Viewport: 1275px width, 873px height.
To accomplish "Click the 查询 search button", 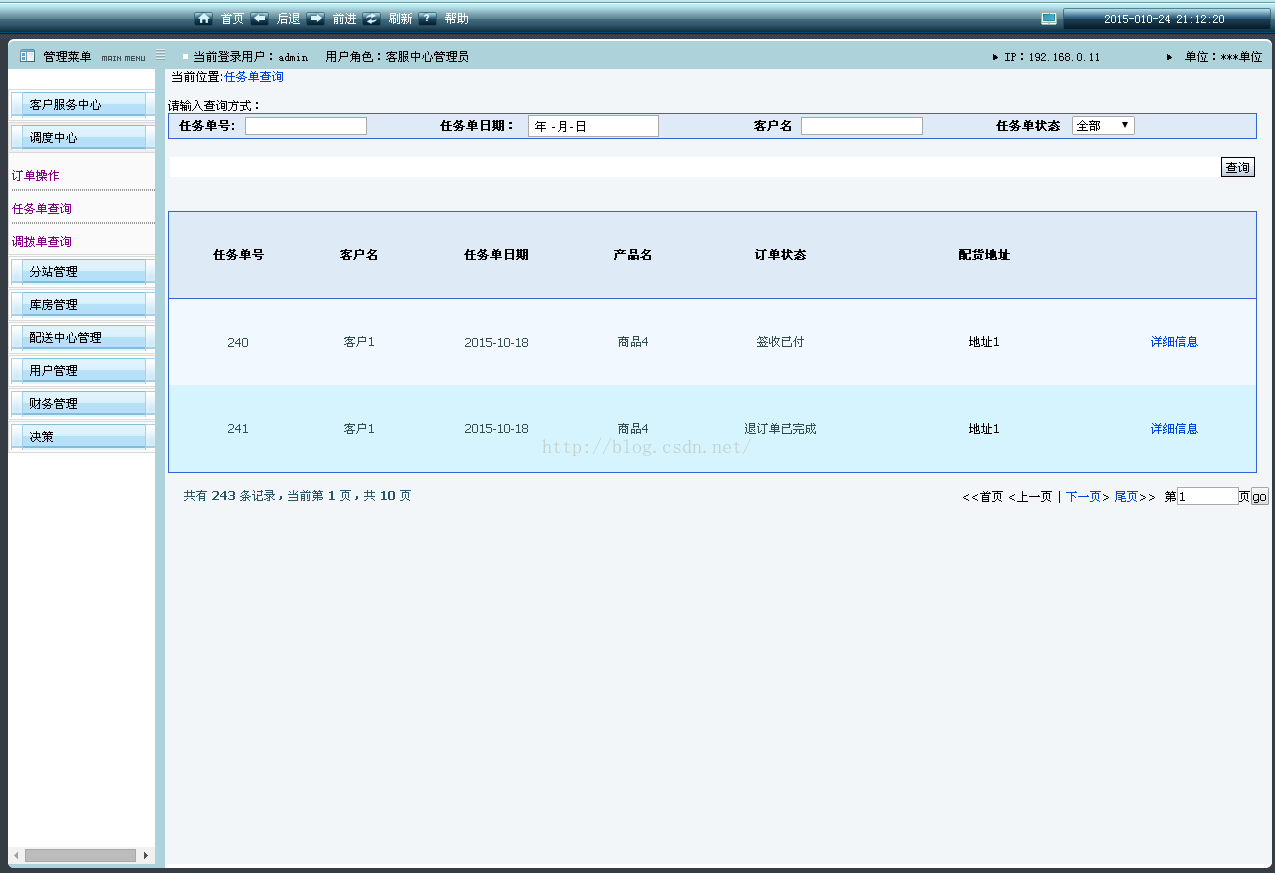I will click(x=1238, y=167).
